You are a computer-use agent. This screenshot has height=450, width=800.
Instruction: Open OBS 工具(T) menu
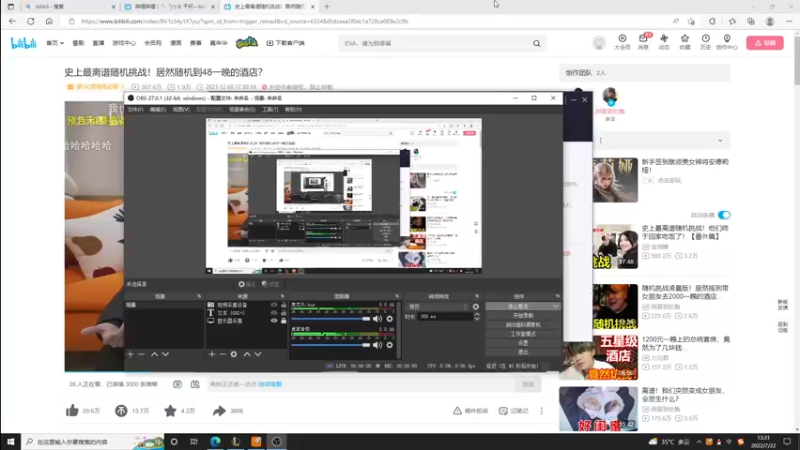click(270, 109)
